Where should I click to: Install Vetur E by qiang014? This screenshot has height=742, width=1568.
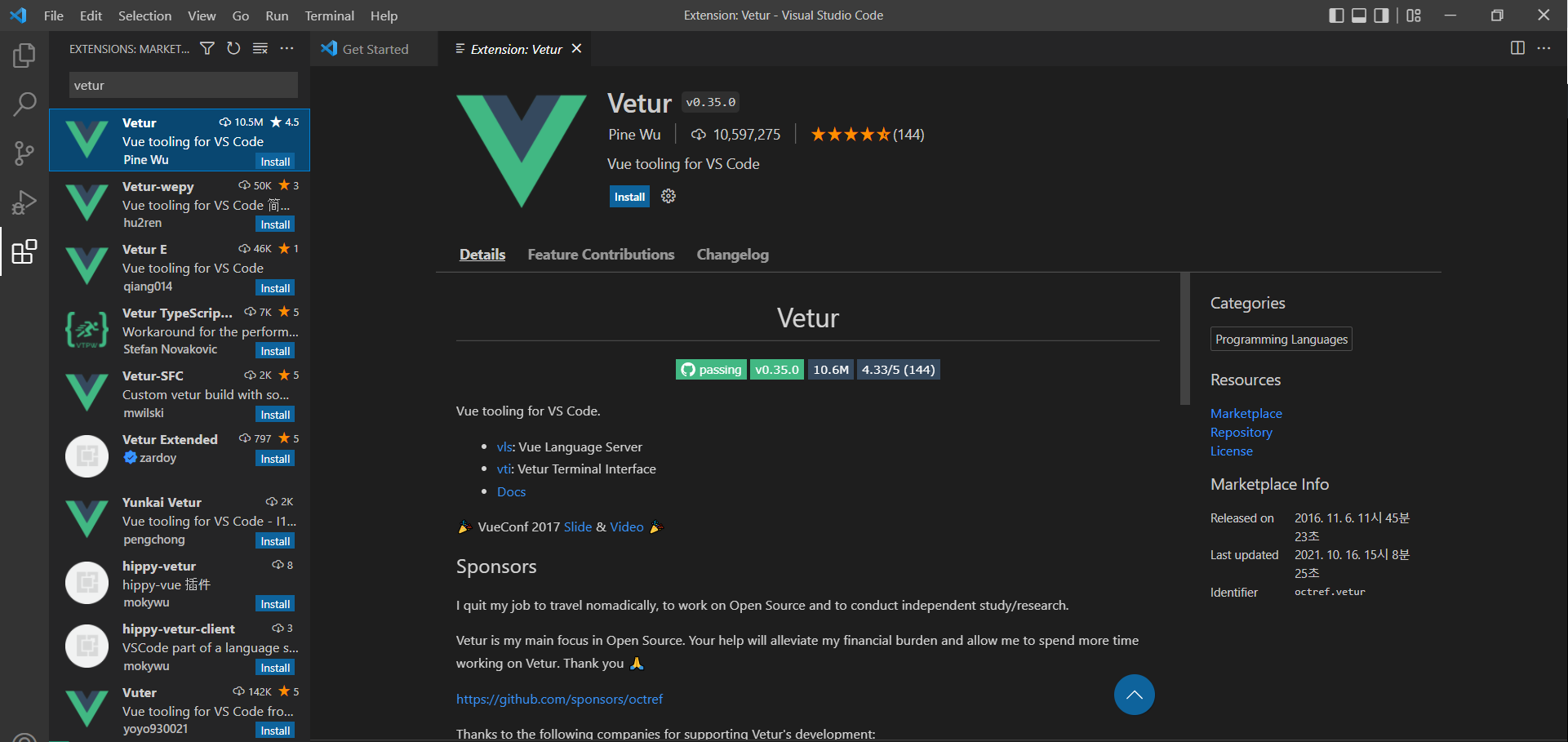click(275, 288)
